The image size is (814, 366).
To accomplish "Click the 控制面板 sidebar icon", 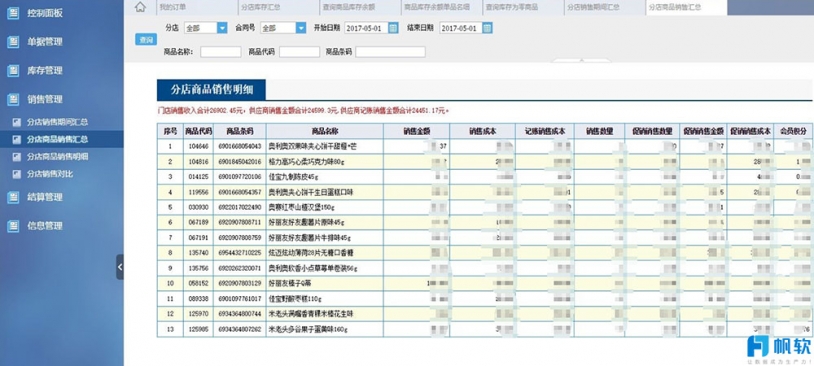I will (13, 13).
